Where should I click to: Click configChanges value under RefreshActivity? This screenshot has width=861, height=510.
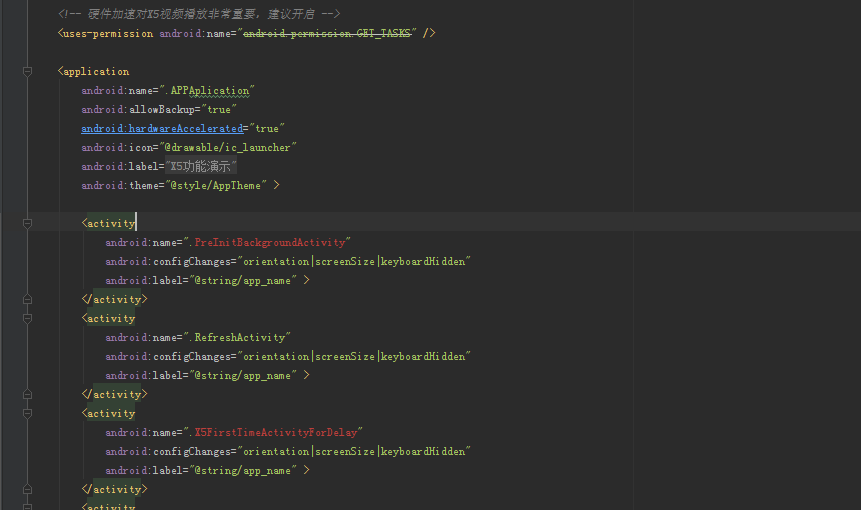pos(354,356)
